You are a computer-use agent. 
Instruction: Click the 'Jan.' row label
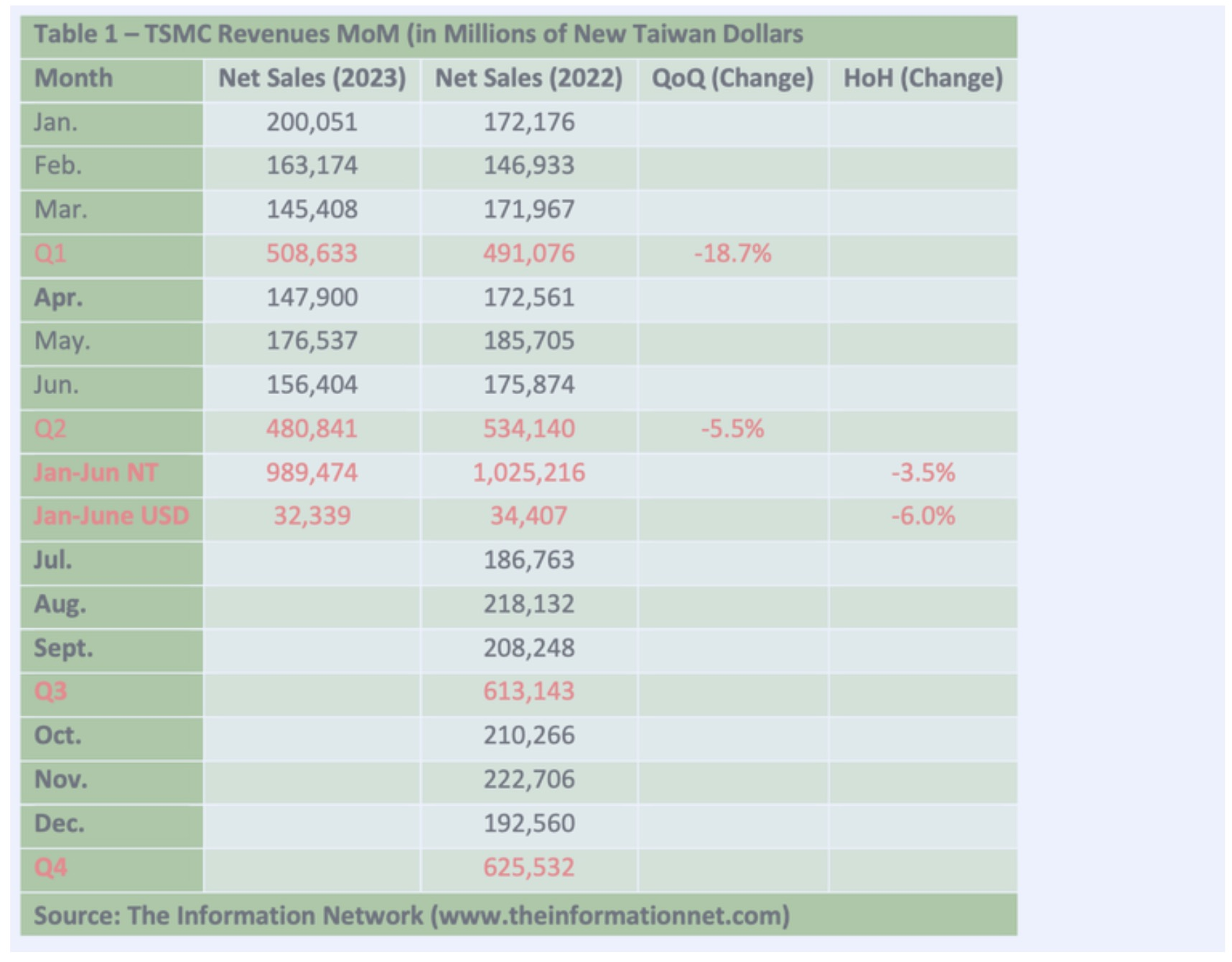(55, 121)
